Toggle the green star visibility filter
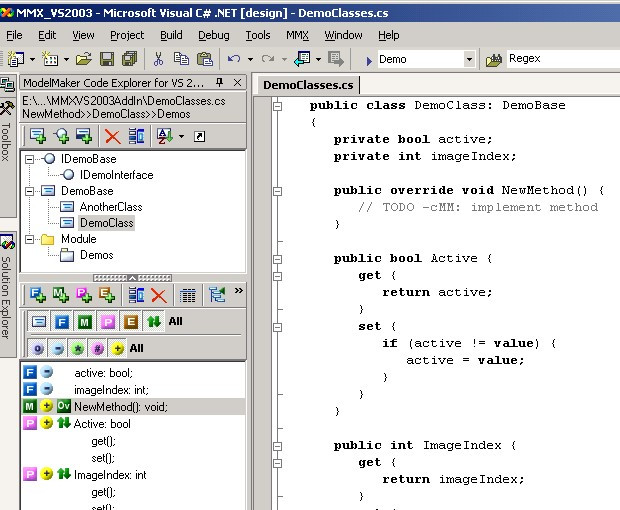This screenshot has width=620, height=510. [x=78, y=349]
